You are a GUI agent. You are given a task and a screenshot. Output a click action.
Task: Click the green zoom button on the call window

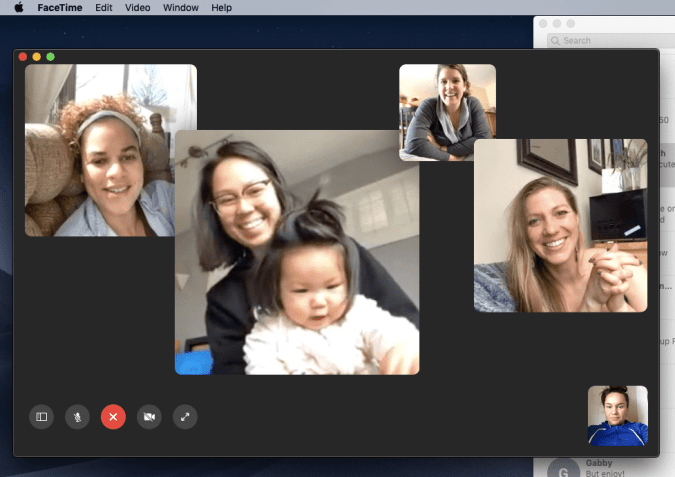click(x=51, y=57)
